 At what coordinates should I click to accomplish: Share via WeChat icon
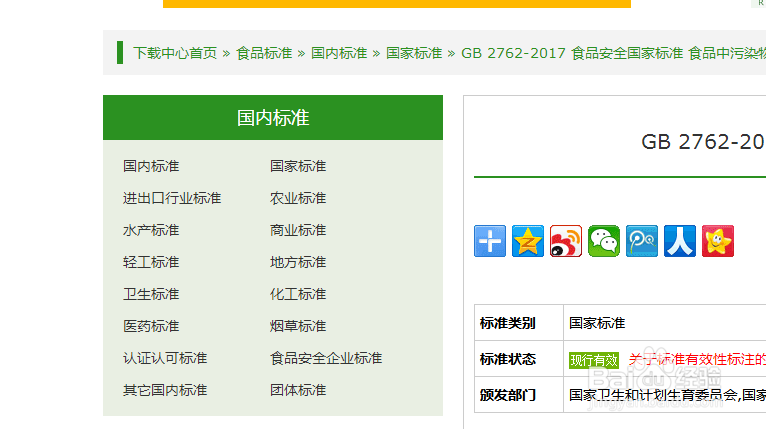click(604, 241)
